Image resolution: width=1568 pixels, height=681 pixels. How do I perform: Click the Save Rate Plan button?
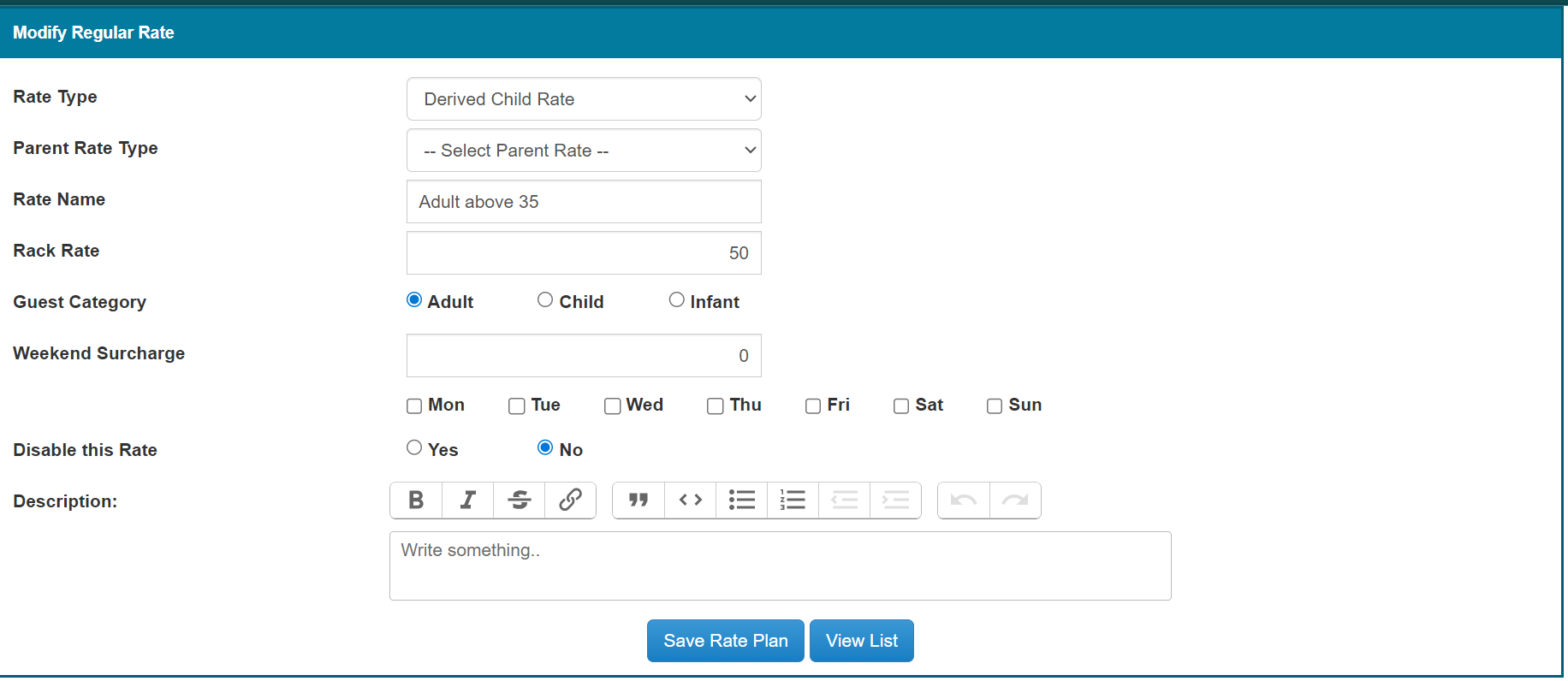pyautogui.click(x=725, y=641)
